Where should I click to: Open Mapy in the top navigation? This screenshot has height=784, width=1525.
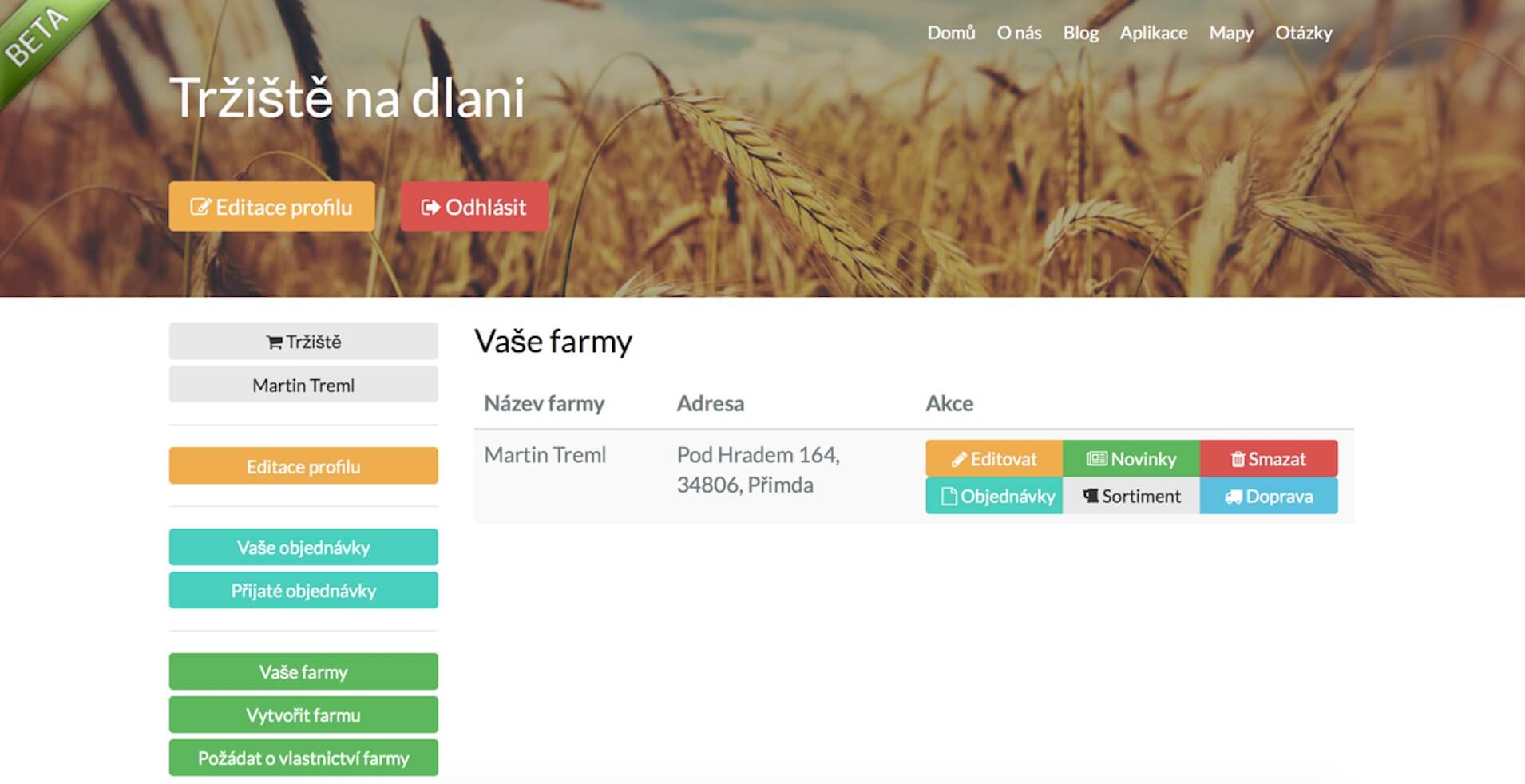pyautogui.click(x=1230, y=33)
